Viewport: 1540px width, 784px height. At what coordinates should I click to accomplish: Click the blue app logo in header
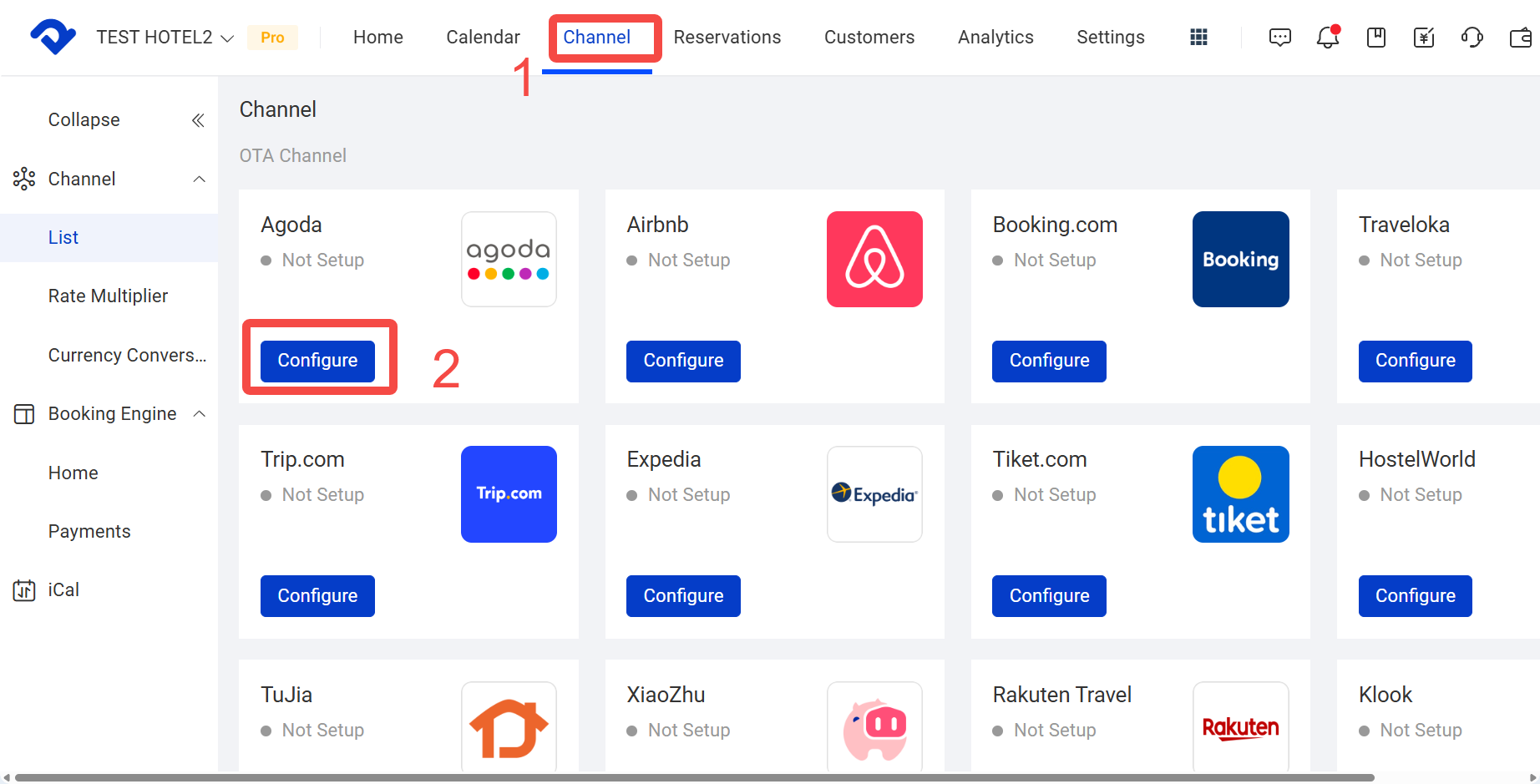point(53,37)
